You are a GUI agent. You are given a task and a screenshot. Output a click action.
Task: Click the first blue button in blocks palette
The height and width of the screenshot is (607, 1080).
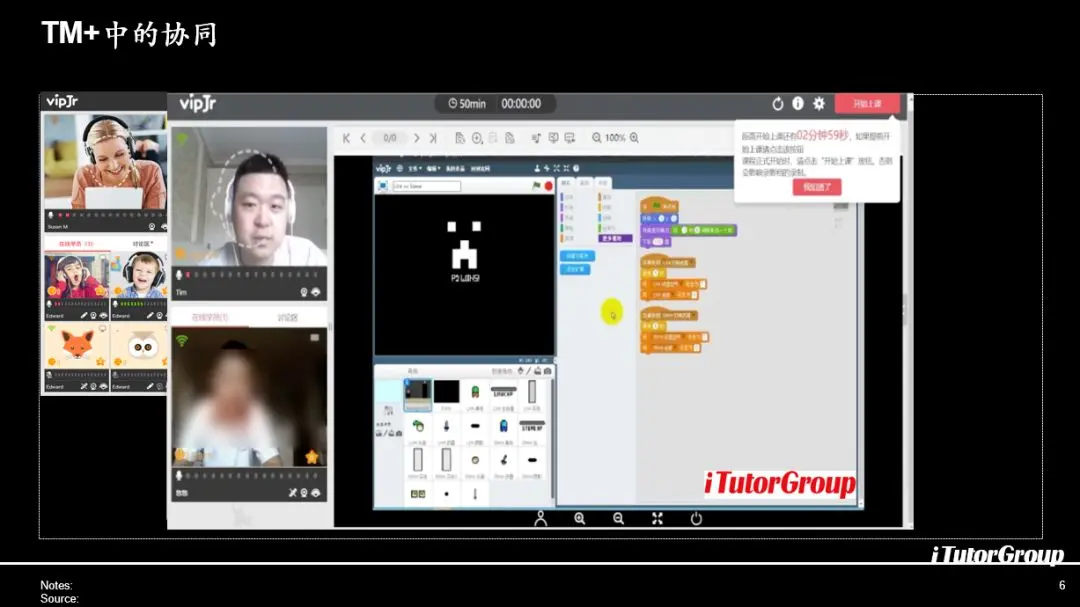(x=577, y=256)
